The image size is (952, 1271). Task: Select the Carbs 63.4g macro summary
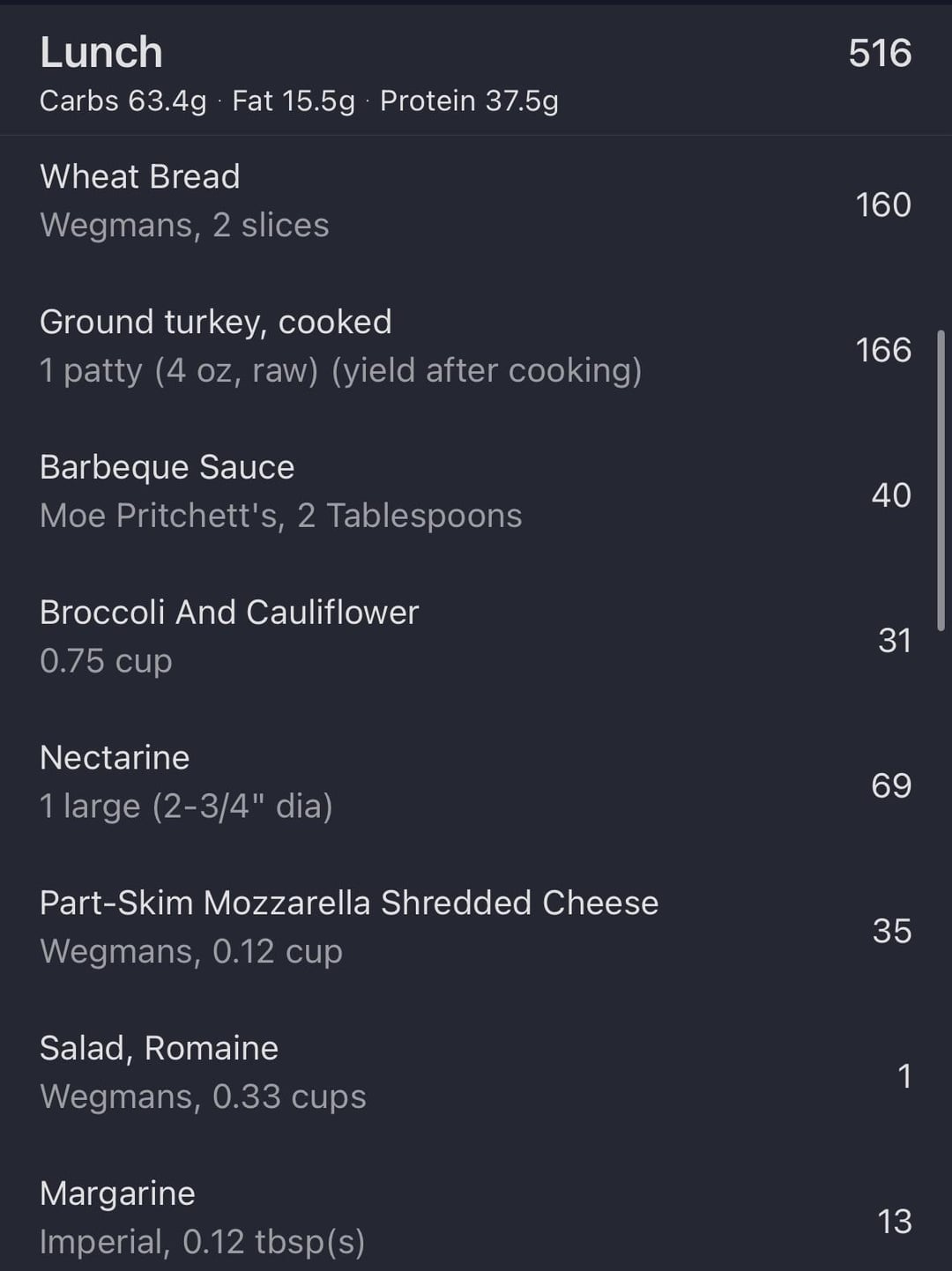(123, 101)
